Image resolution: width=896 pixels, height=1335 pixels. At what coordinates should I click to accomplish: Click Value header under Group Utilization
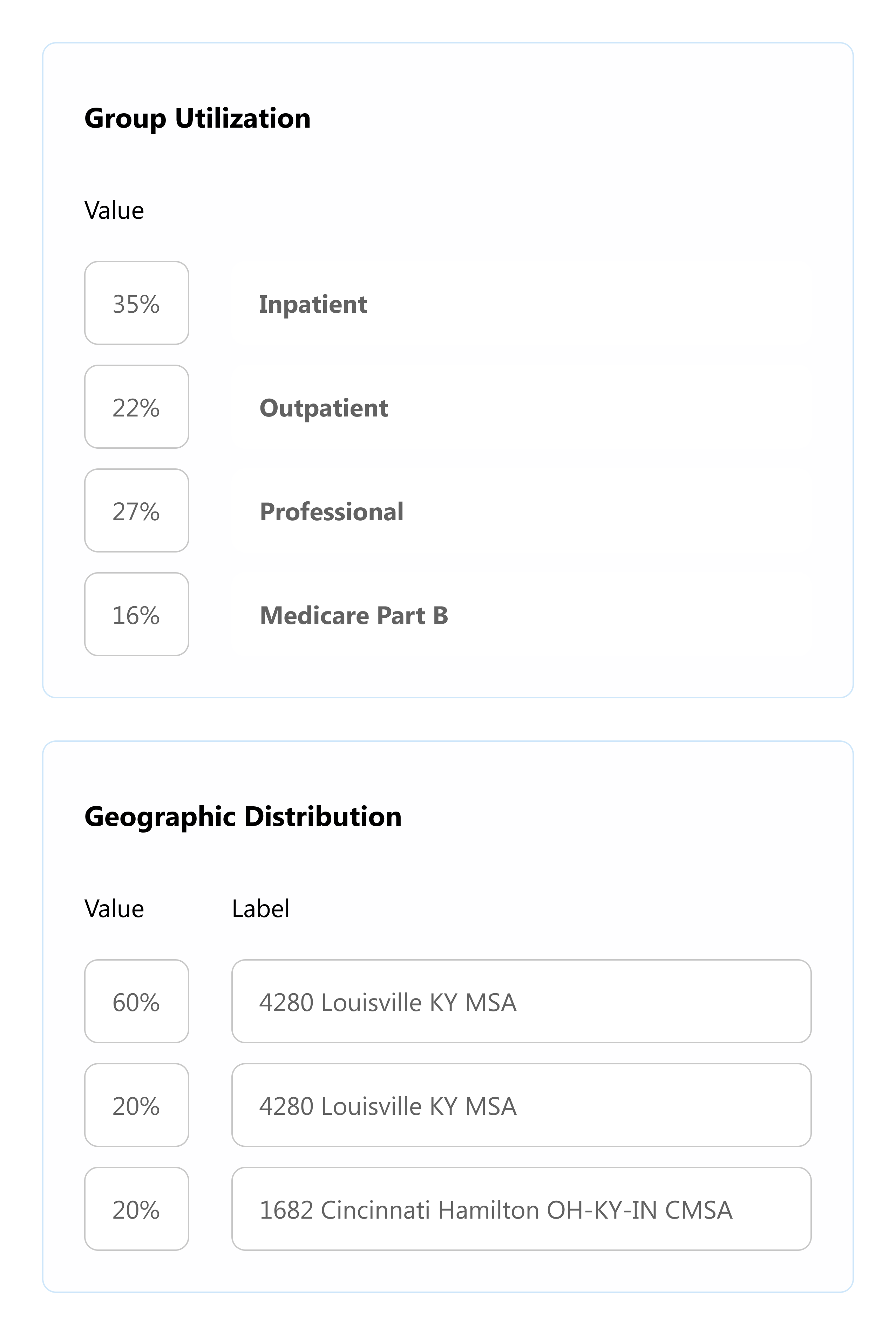[114, 210]
